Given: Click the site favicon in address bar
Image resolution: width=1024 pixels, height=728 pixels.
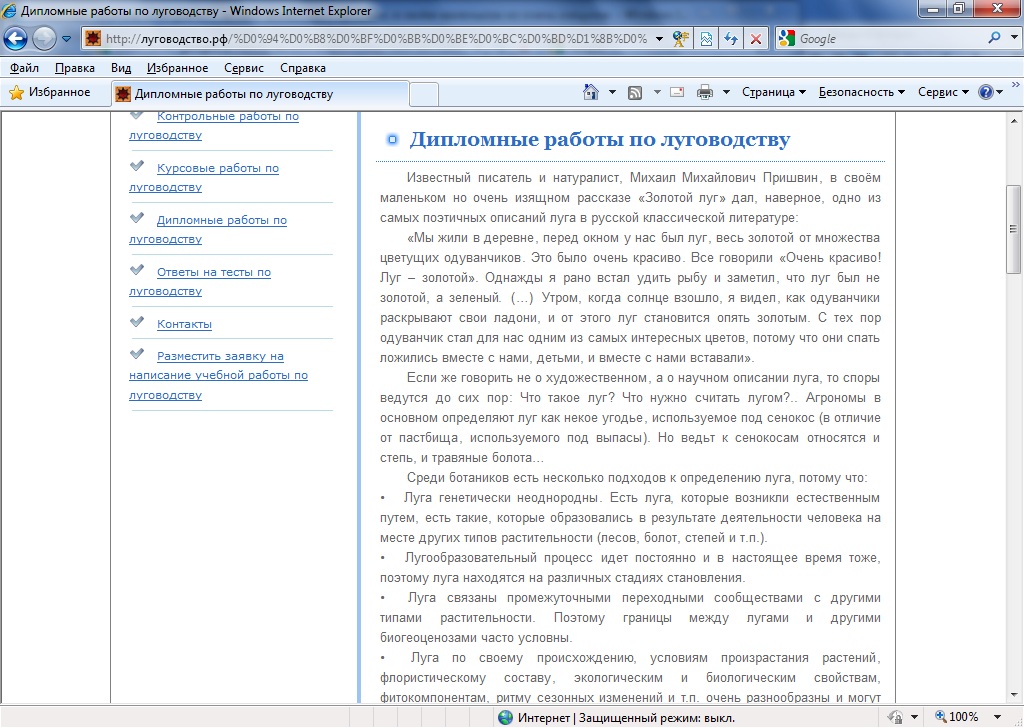Looking at the screenshot, I should click(x=93, y=39).
